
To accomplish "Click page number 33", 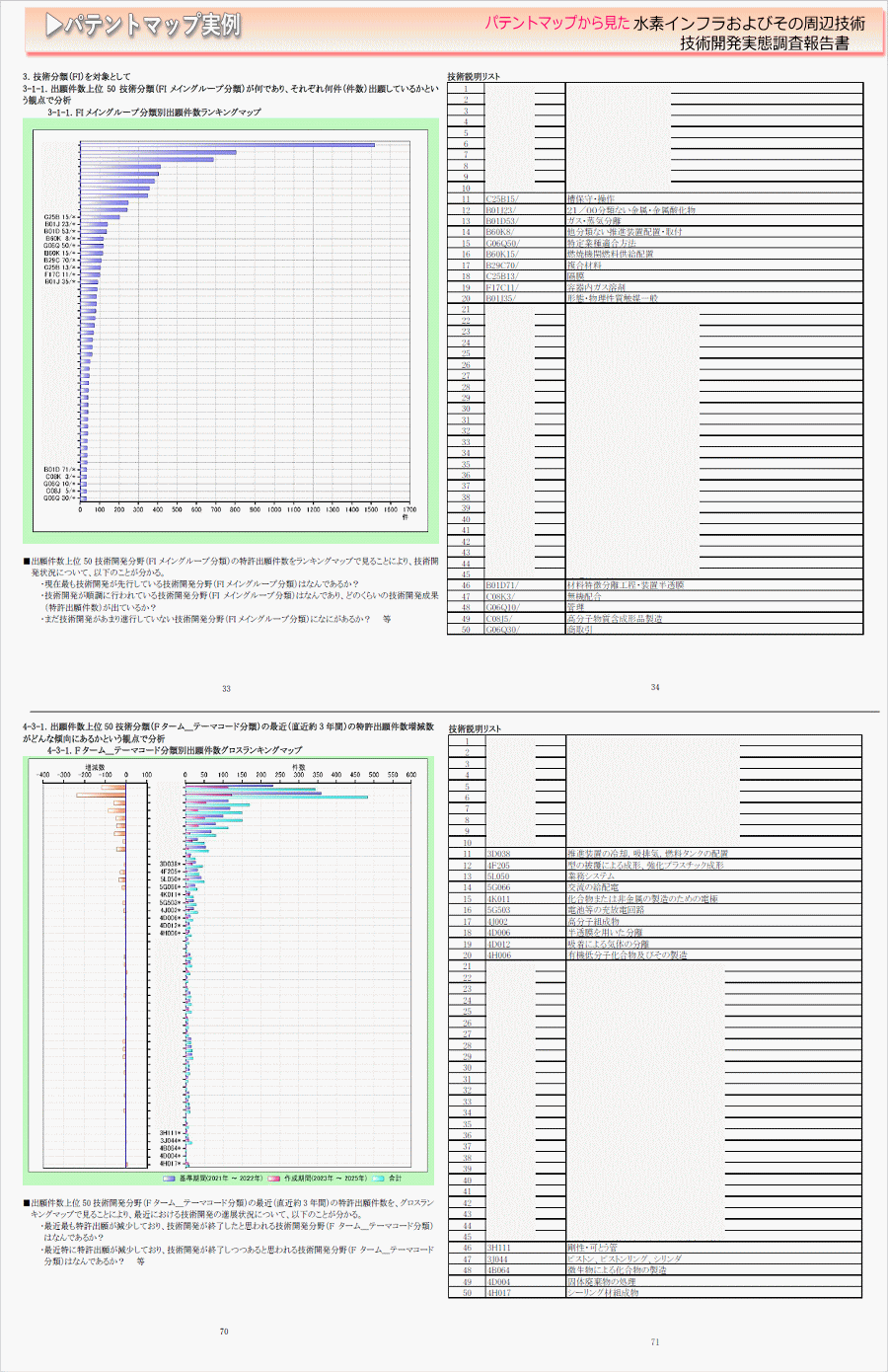I will tap(226, 689).
